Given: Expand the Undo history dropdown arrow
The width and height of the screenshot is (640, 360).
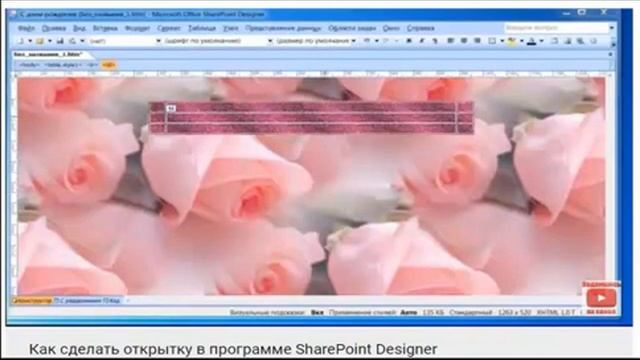Looking at the screenshot, I should click(x=376, y=41).
